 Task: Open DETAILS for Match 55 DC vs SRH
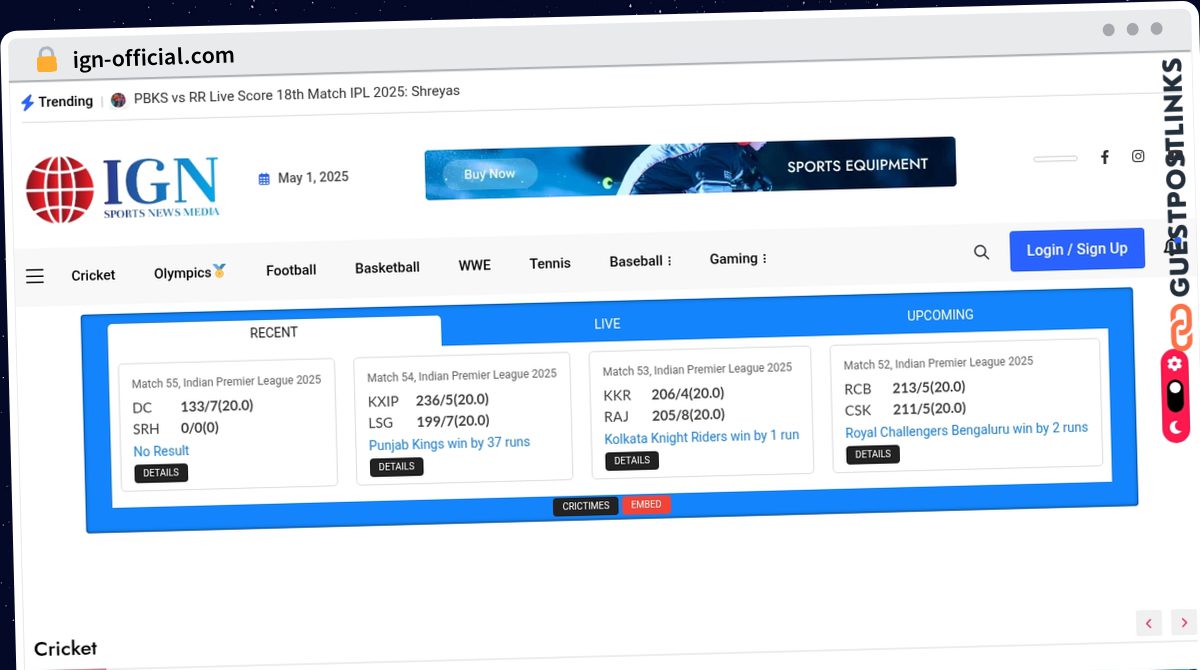point(161,473)
